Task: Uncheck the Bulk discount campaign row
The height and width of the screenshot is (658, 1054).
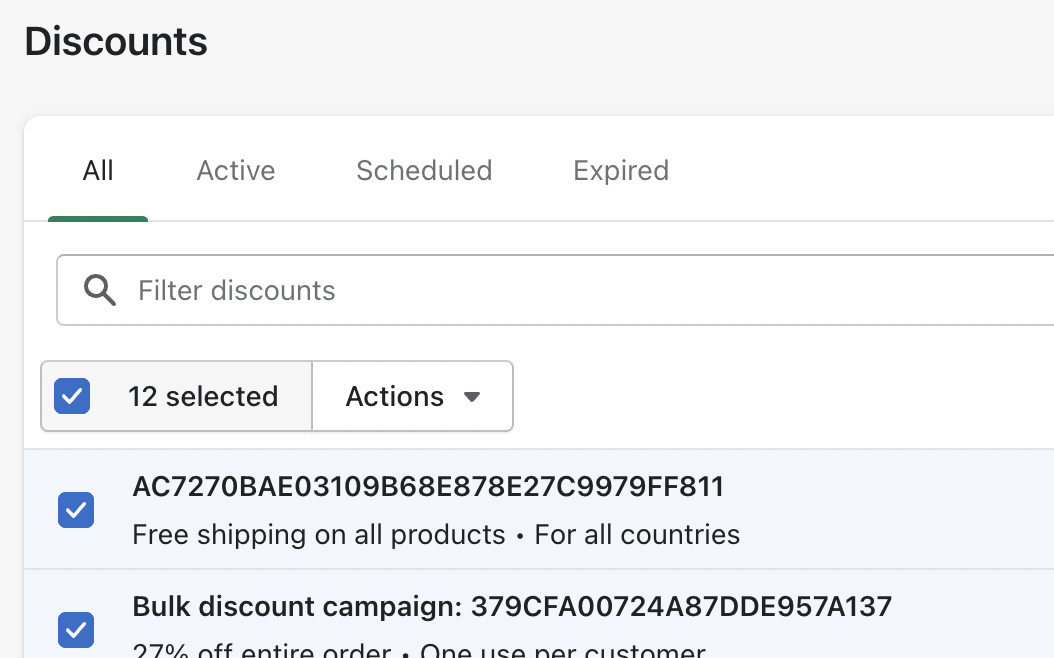Action: 76,629
